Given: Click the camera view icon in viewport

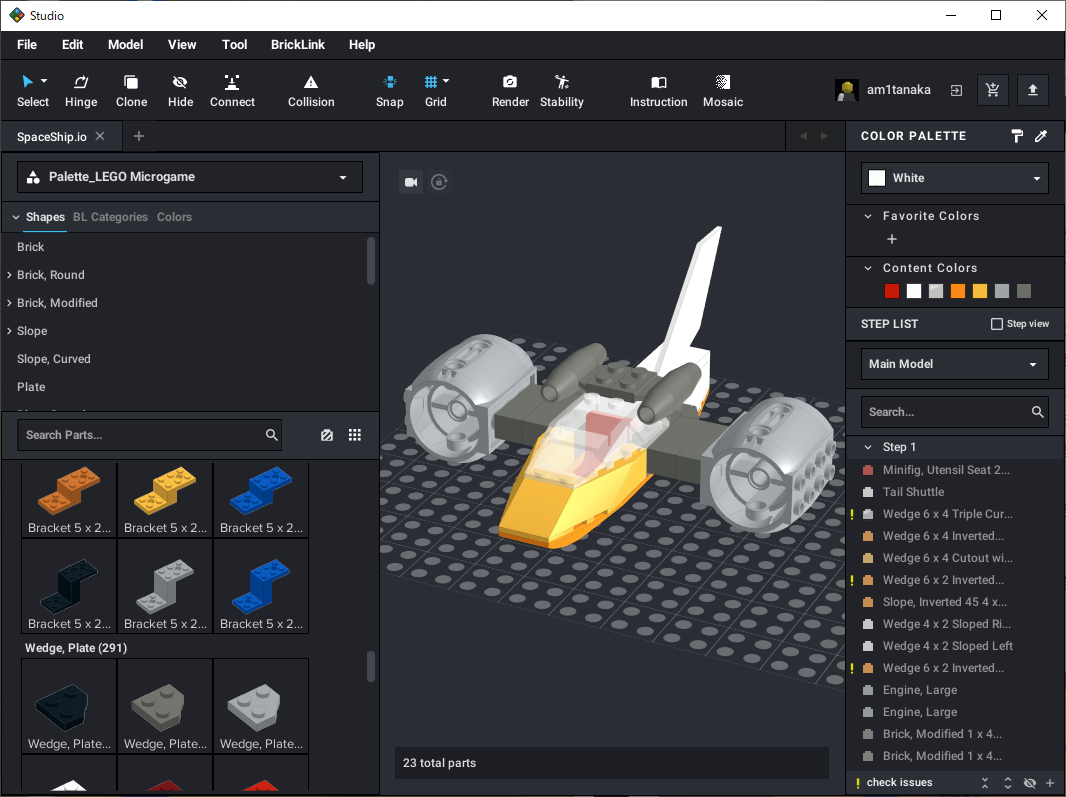Looking at the screenshot, I should pos(411,182).
